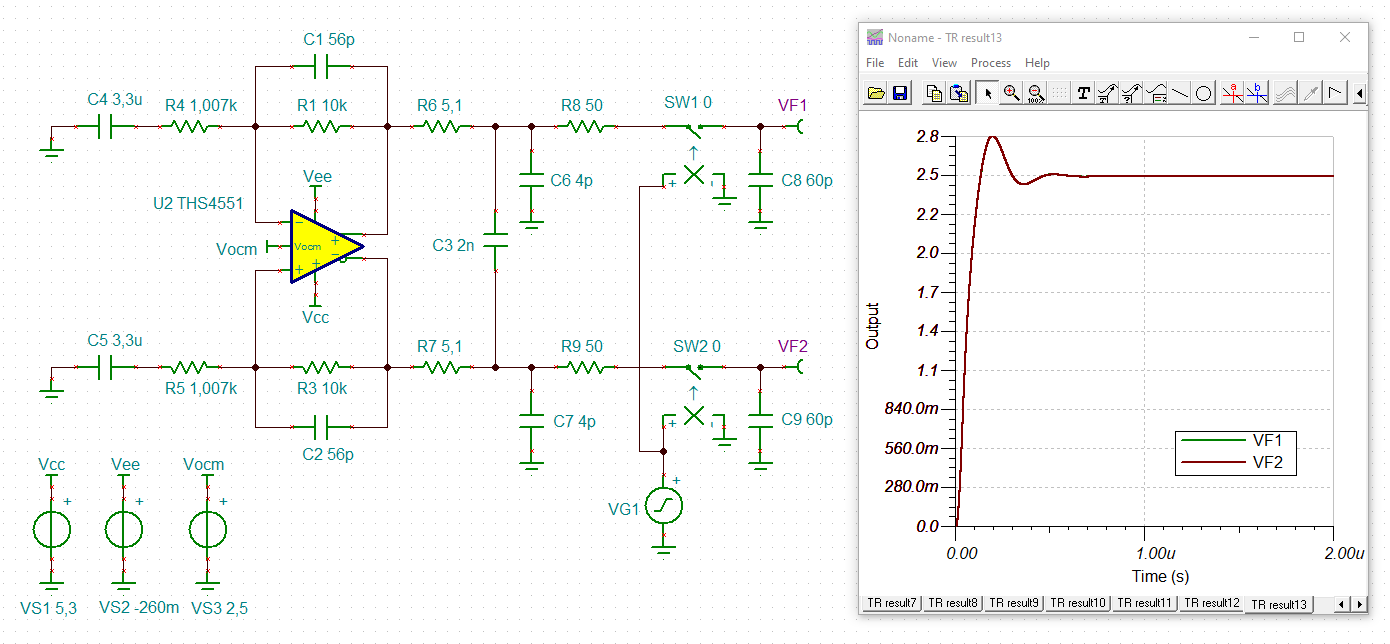
Task: Open the Help menu
Action: [x=1038, y=62]
